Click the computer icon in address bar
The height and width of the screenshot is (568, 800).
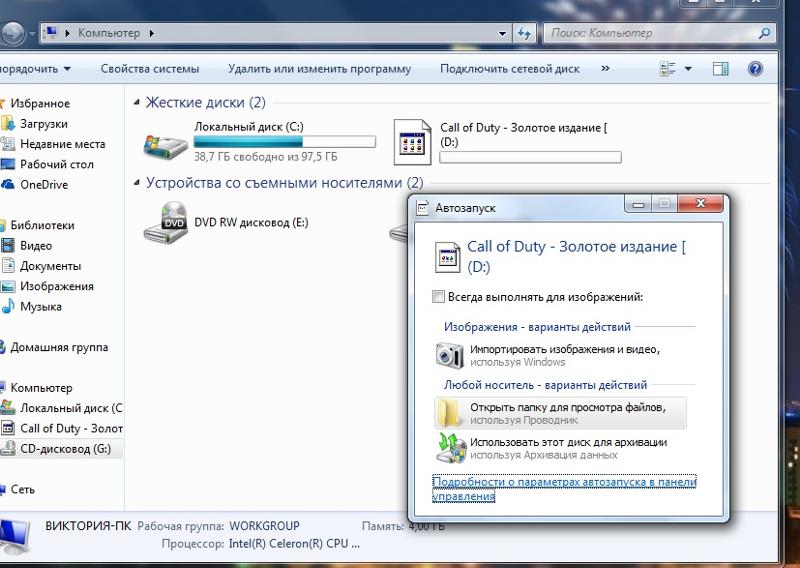point(51,33)
